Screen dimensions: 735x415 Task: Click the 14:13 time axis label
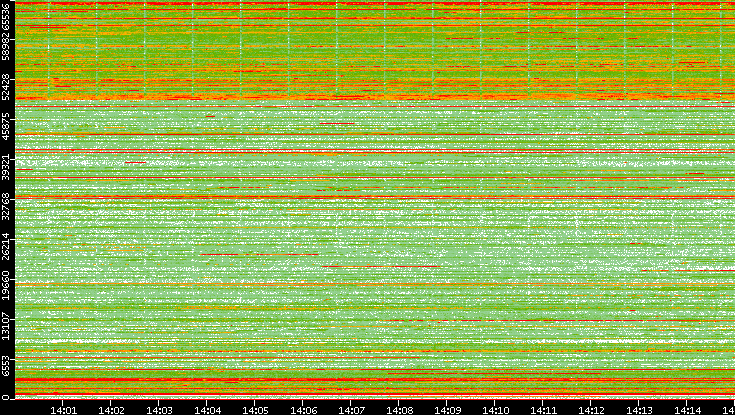639,410
